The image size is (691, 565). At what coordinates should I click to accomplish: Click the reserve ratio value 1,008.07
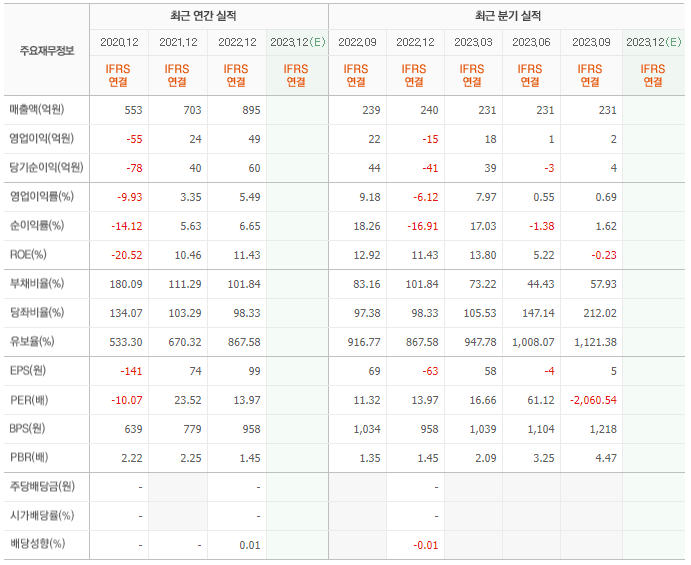click(533, 342)
